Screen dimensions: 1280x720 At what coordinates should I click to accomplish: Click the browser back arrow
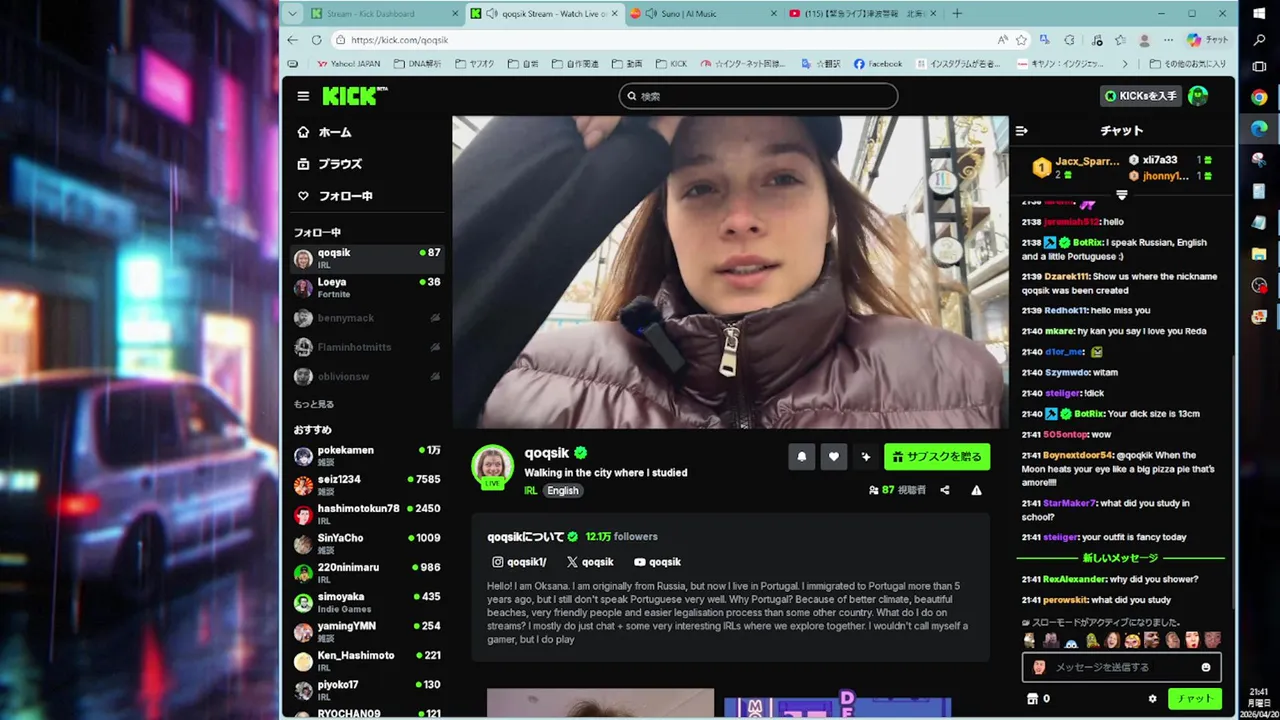[292, 40]
